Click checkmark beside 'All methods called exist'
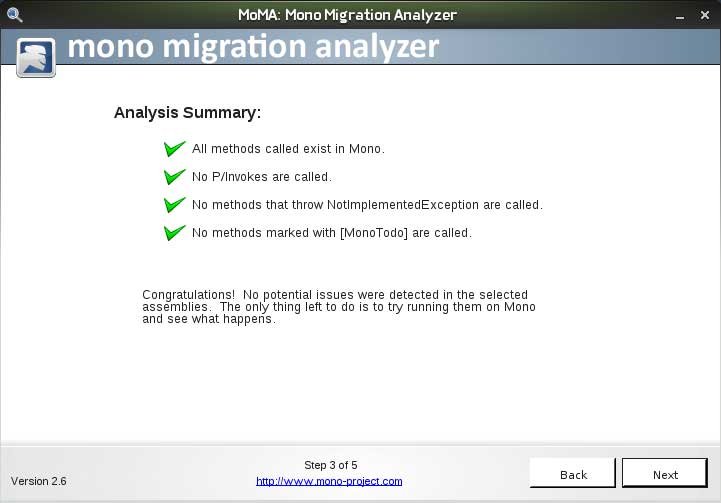The height and width of the screenshot is (503, 721). pos(175,149)
